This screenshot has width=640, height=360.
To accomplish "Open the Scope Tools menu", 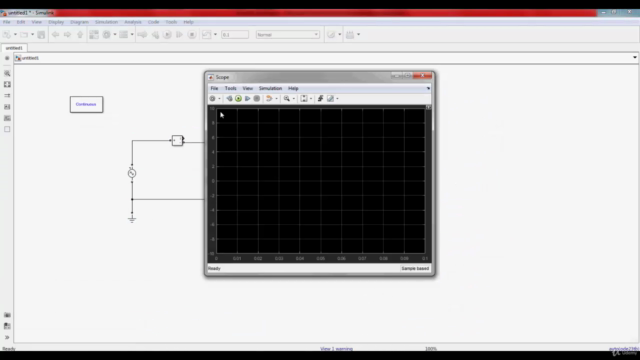I will (231, 88).
